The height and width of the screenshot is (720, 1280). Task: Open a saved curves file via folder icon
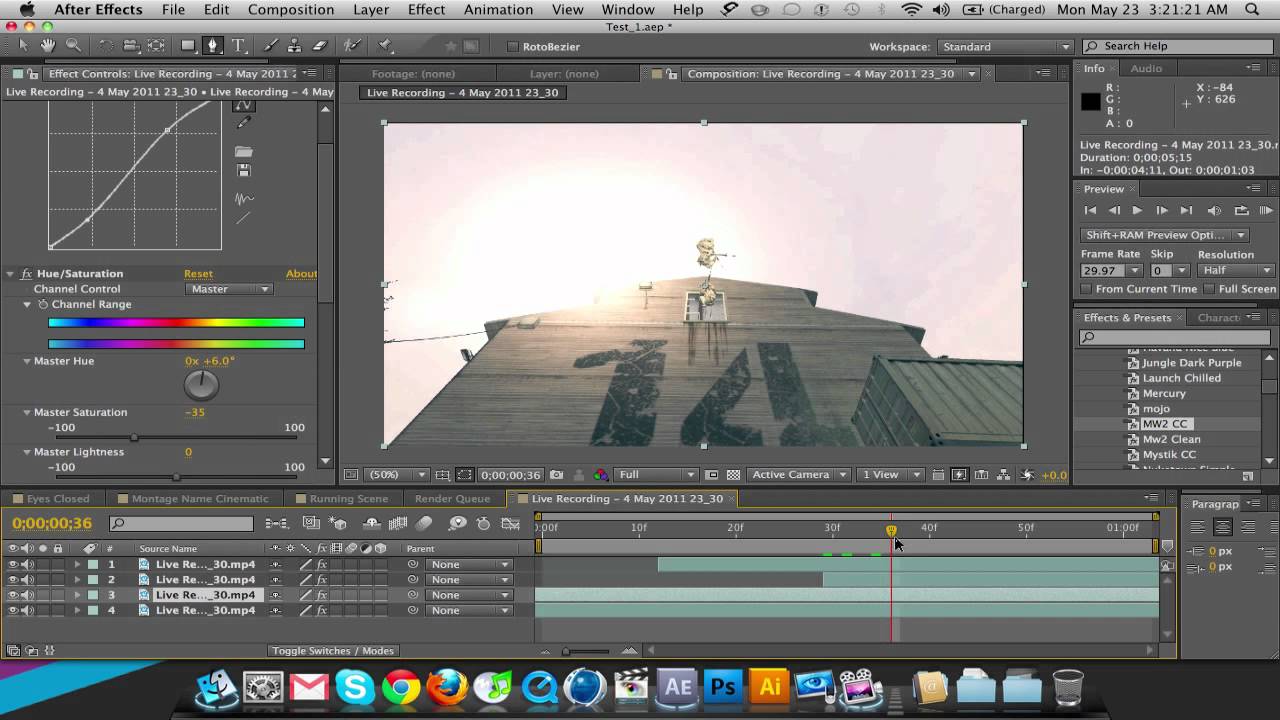click(243, 152)
